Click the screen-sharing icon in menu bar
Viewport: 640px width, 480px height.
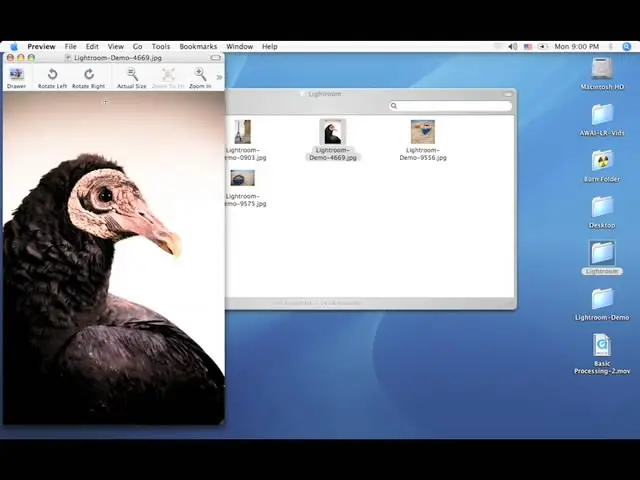[x=542, y=47]
